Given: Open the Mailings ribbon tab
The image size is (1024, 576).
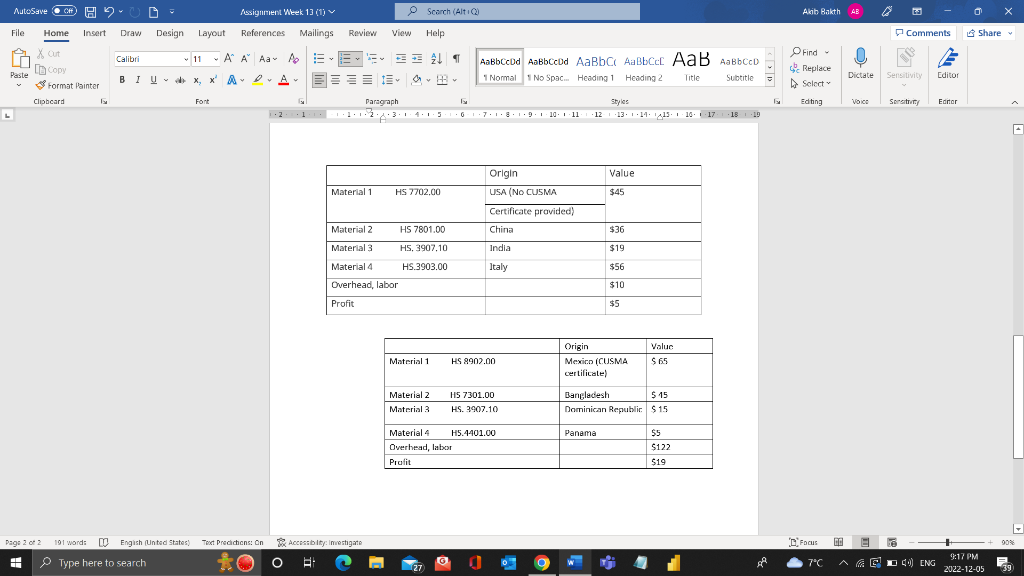Looking at the screenshot, I should click(x=316, y=32).
